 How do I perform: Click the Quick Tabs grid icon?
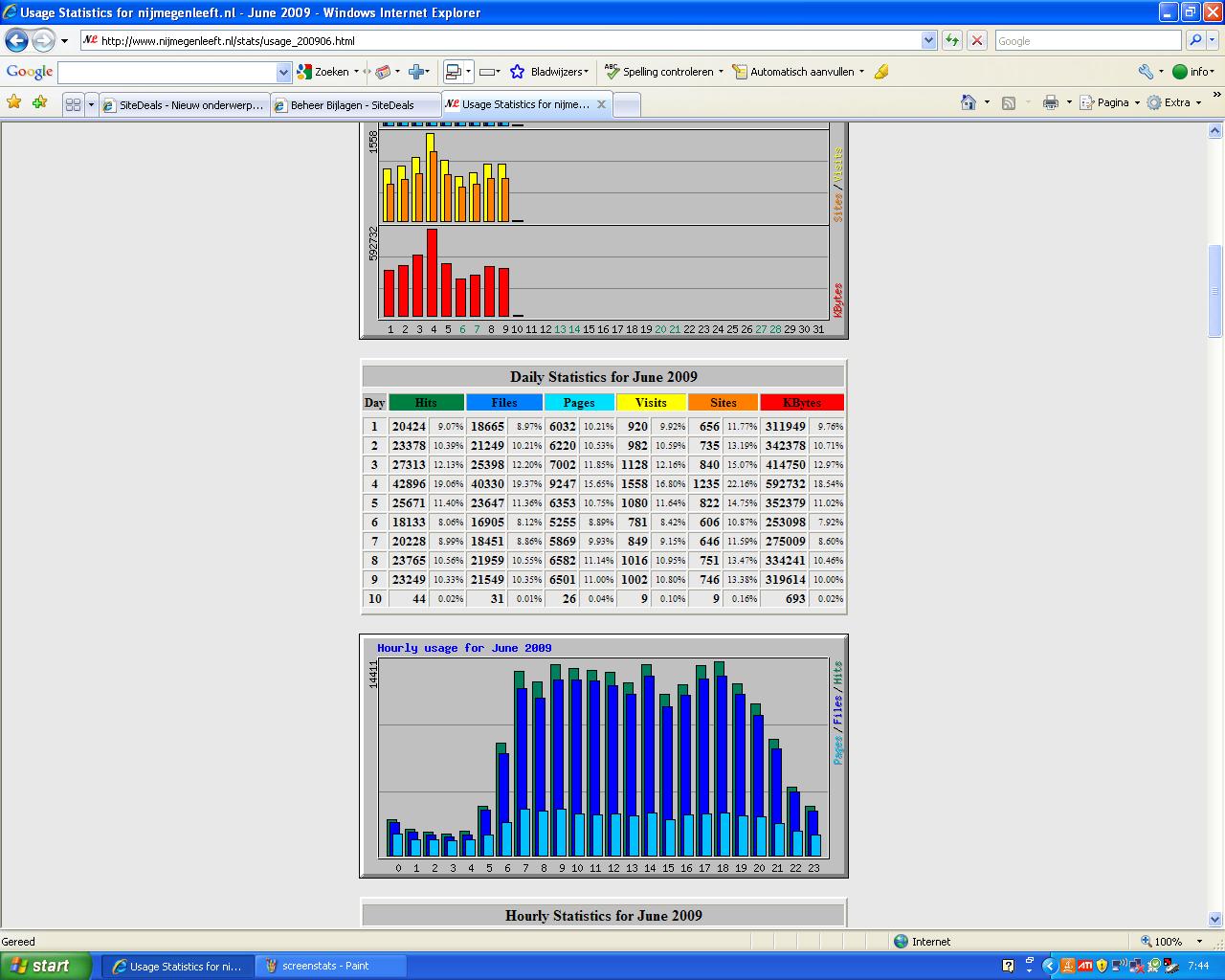tap(73, 105)
